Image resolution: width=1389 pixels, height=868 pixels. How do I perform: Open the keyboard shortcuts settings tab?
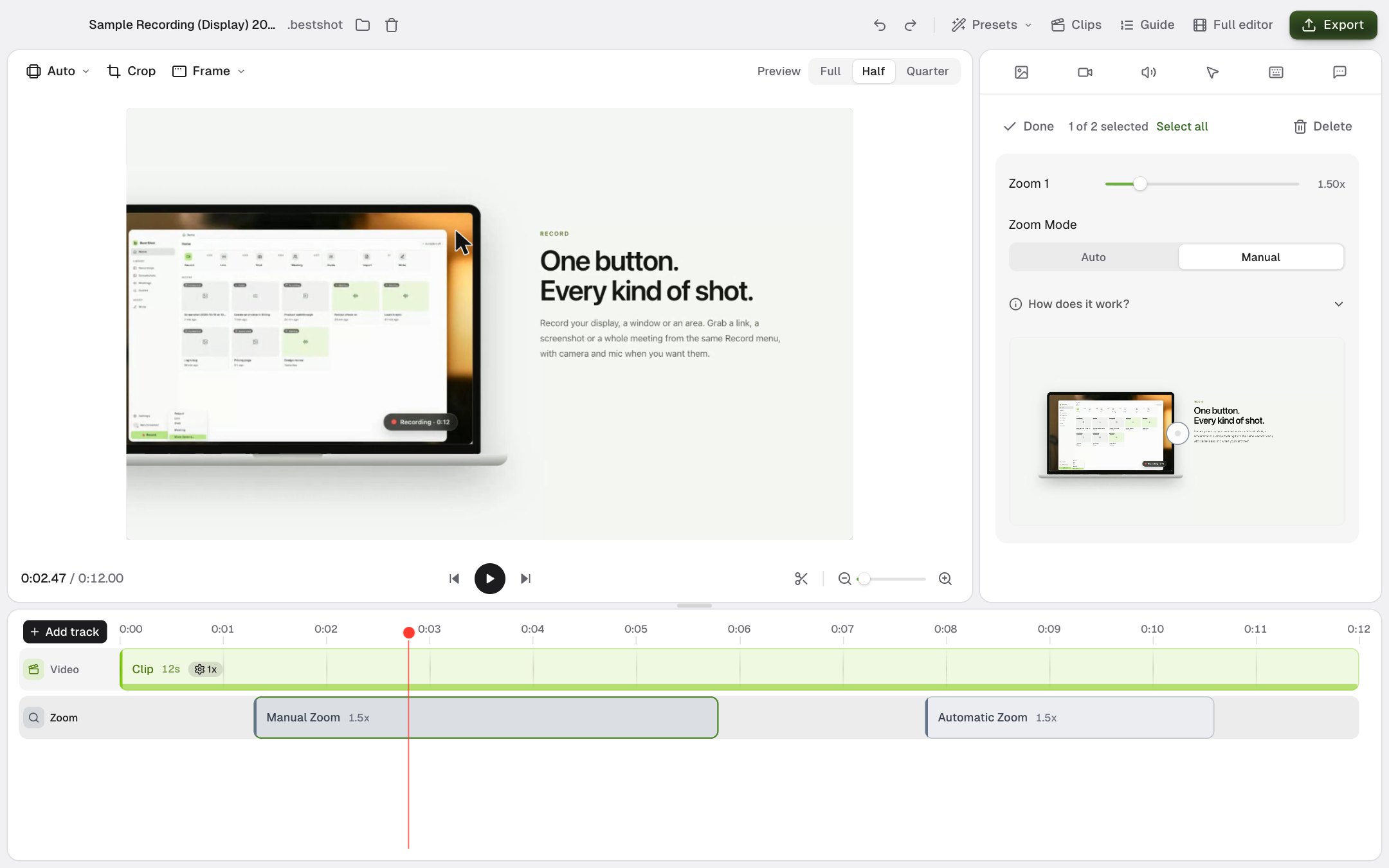pyautogui.click(x=1276, y=72)
